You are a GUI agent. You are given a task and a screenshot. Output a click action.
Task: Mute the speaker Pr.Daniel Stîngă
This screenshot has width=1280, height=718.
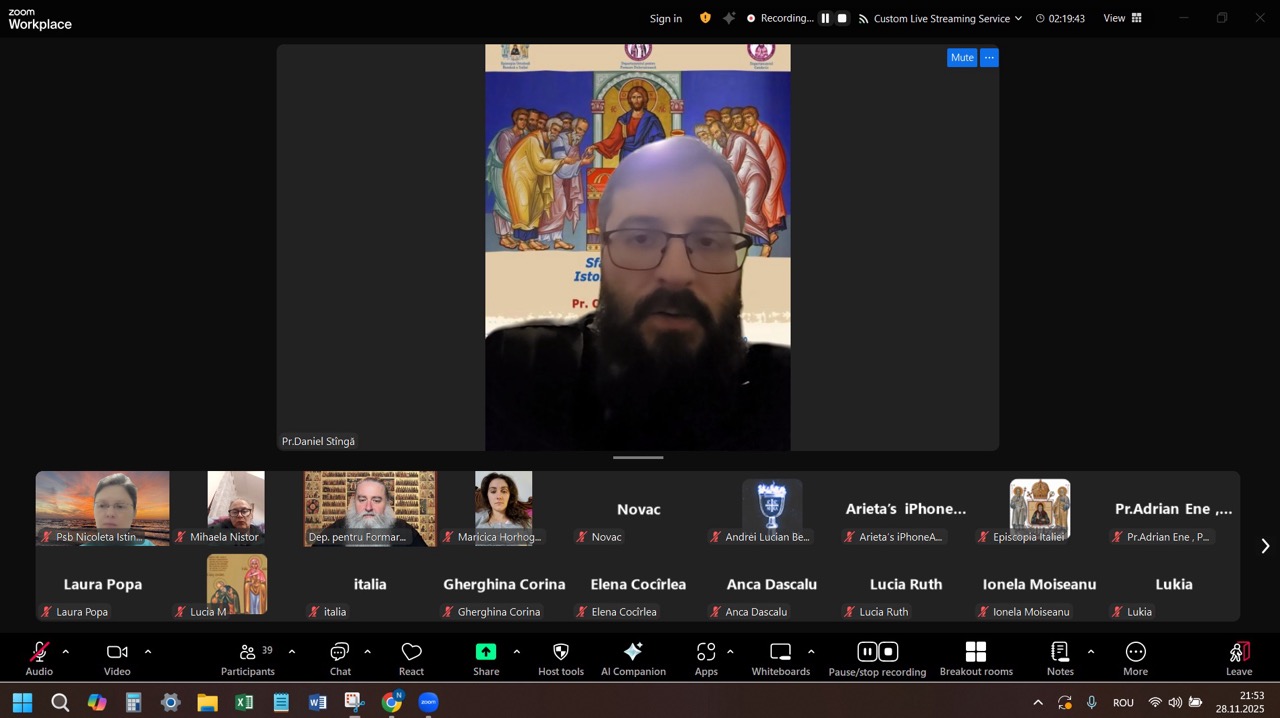(x=961, y=58)
